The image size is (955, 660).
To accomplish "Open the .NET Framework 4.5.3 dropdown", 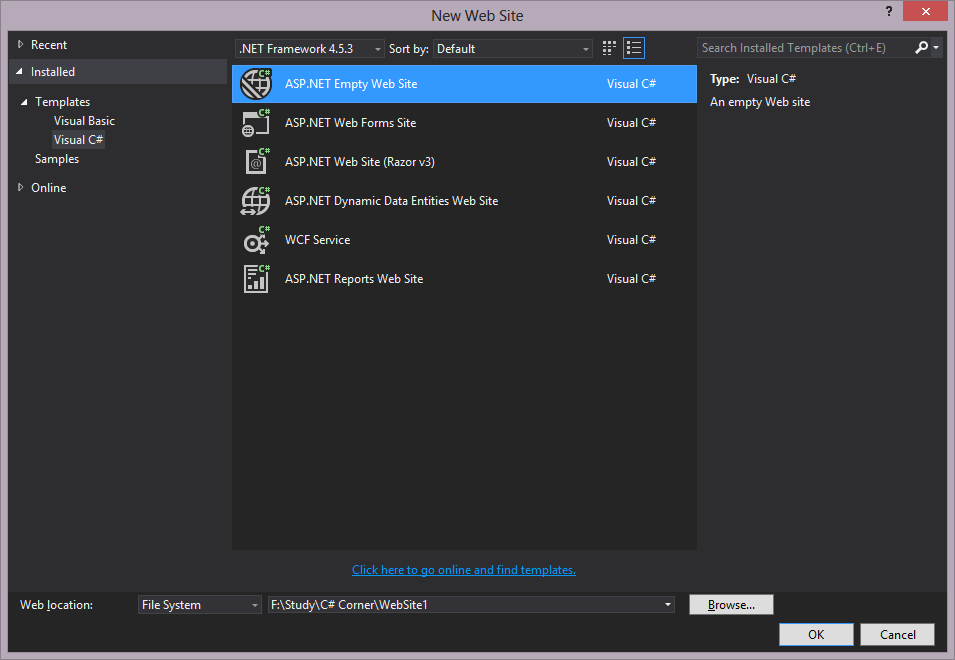I will 310,49.
